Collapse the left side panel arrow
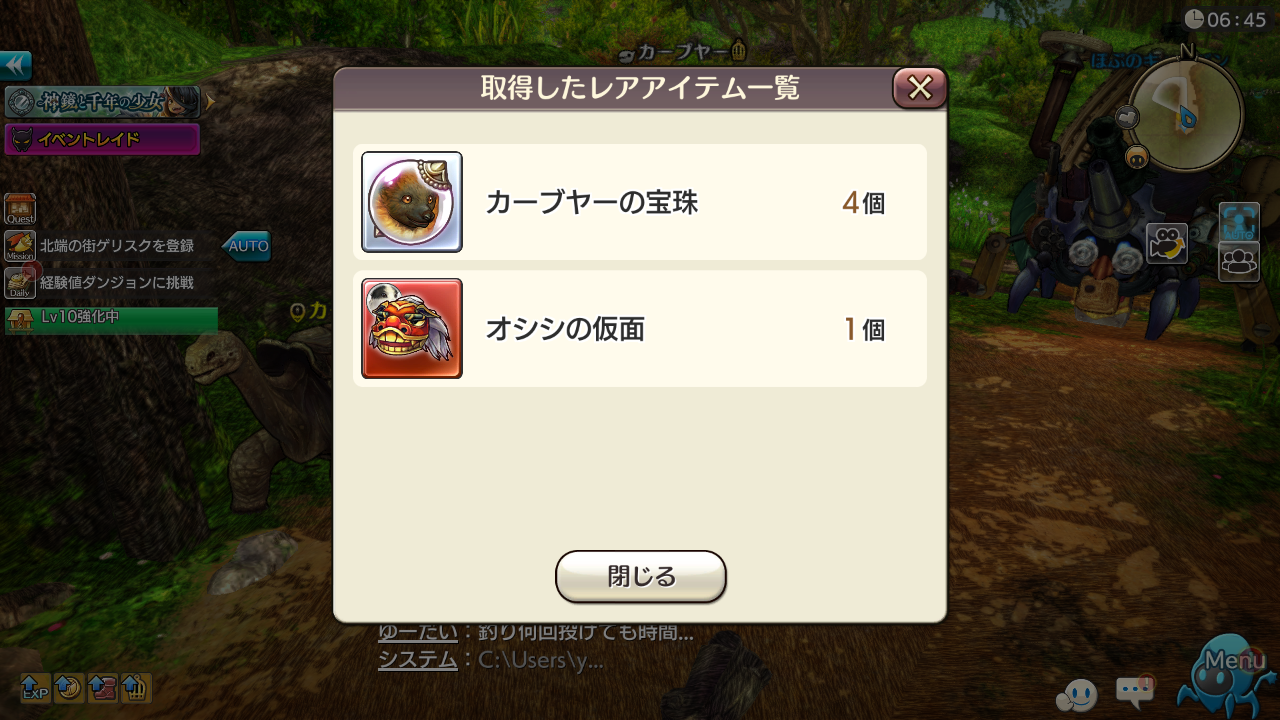This screenshot has width=1280, height=720. pos(15,66)
